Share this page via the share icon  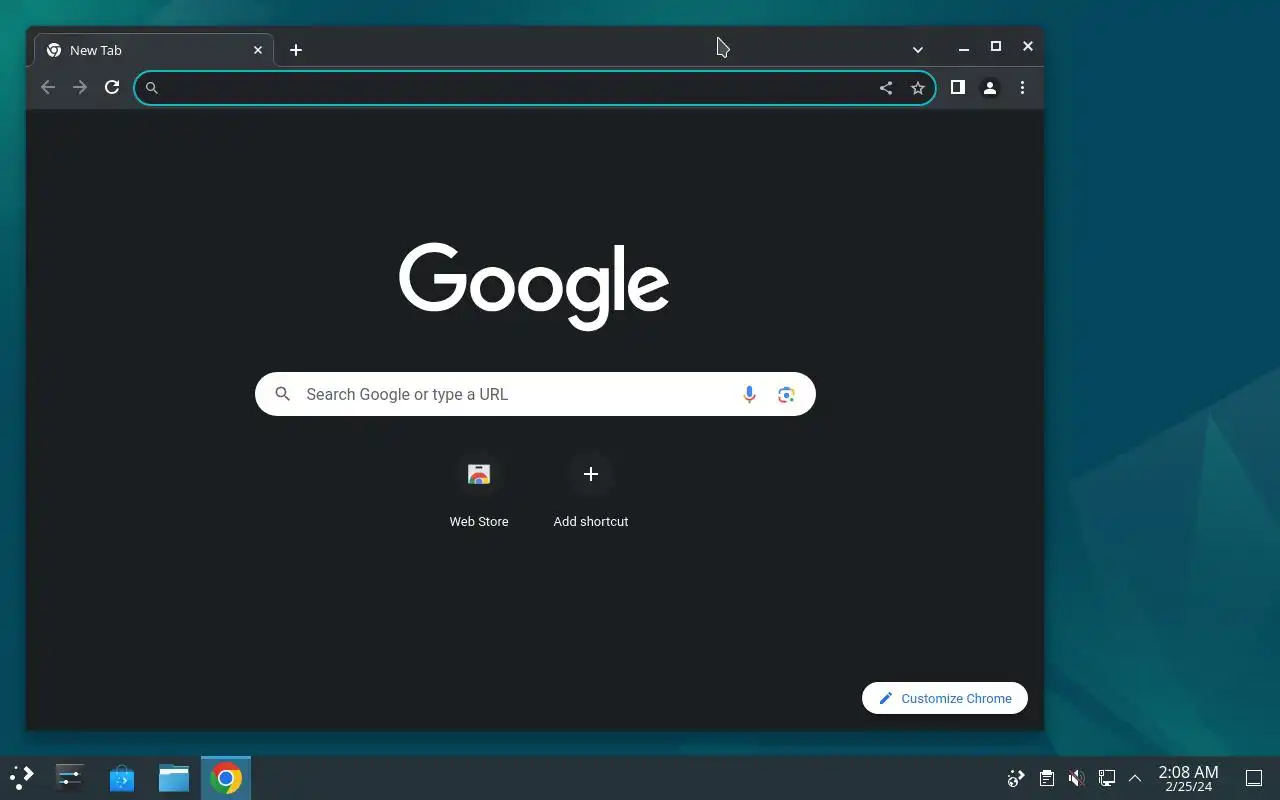coord(886,88)
